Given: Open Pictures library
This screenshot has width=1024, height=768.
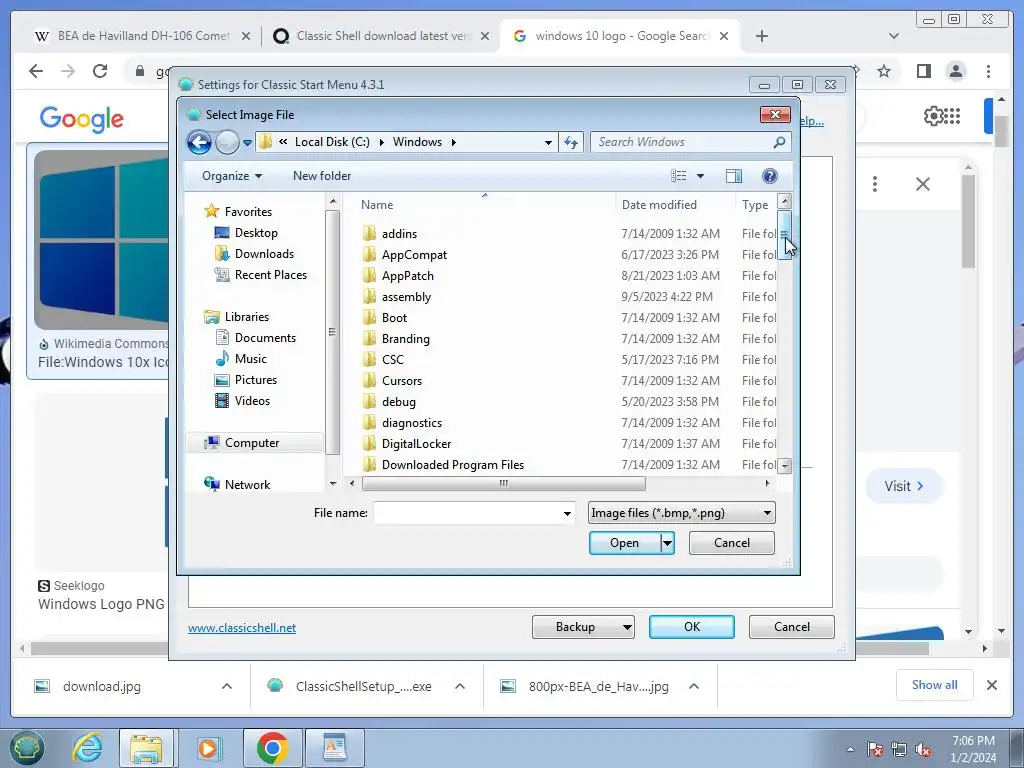Looking at the screenshot, I should pyautogui.click(x=255, y=379).
